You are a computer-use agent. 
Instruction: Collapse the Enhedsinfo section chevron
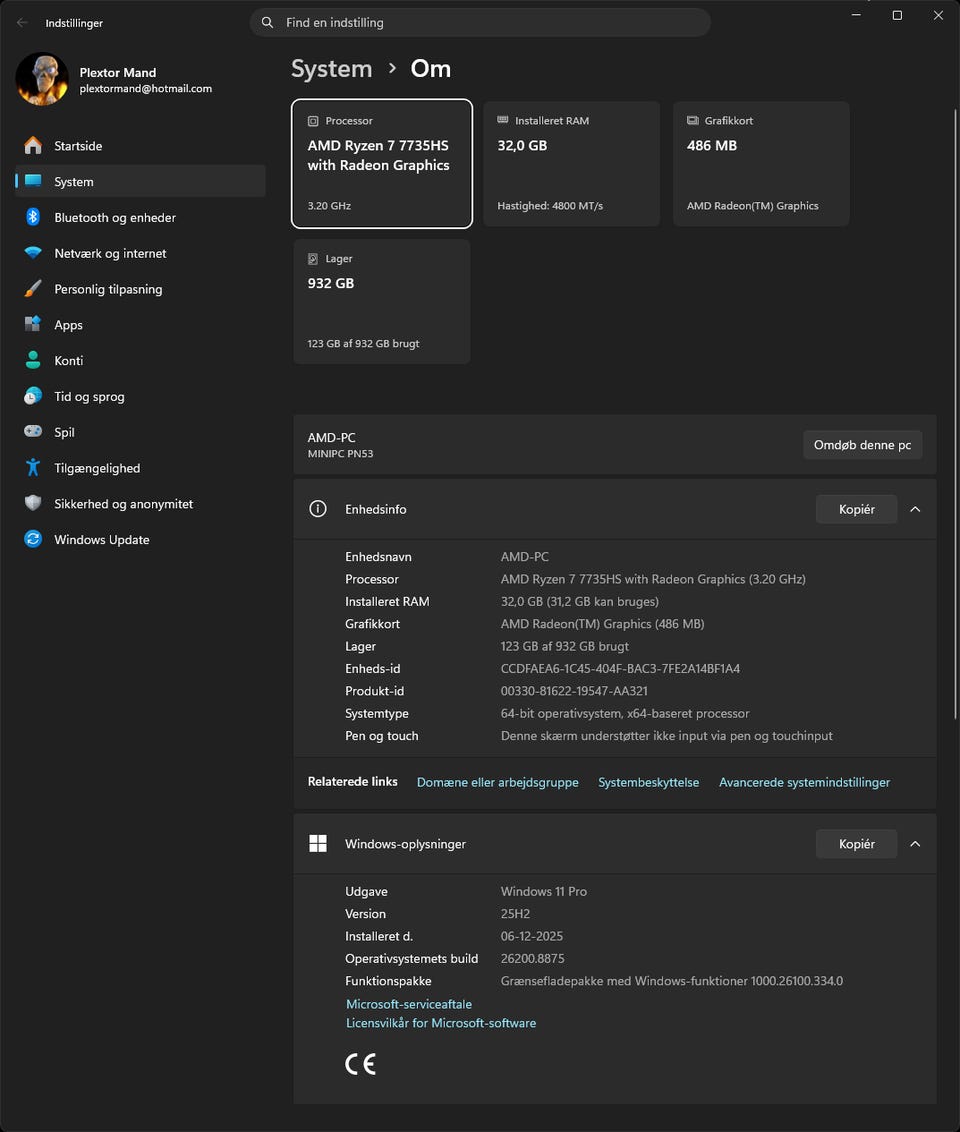click(x=915, y=509)
